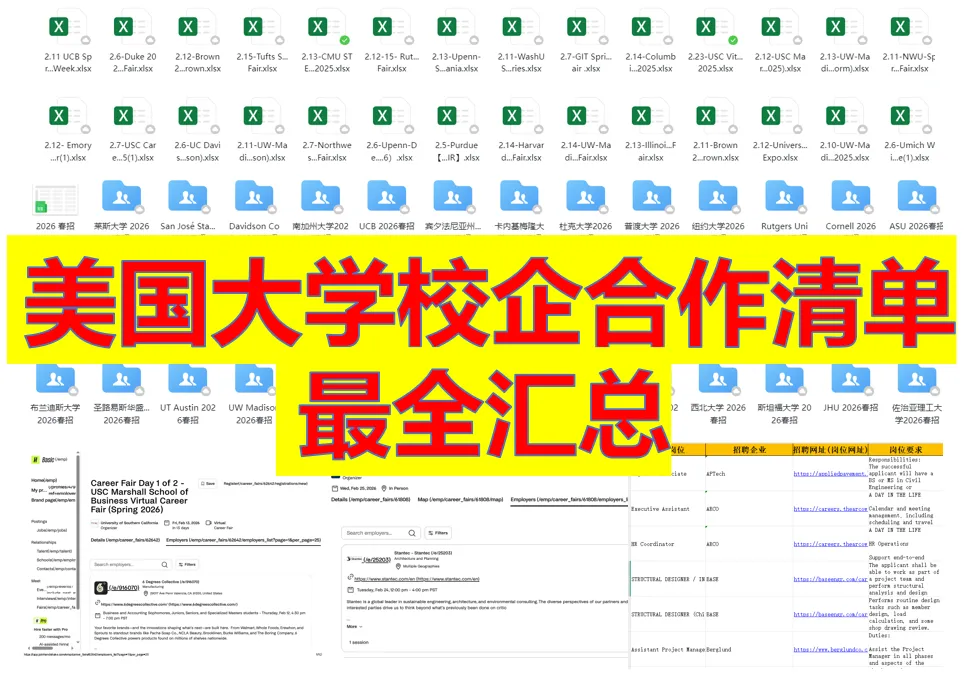
Task: Select the 岗位要求 column header
Action: [906, 450]
